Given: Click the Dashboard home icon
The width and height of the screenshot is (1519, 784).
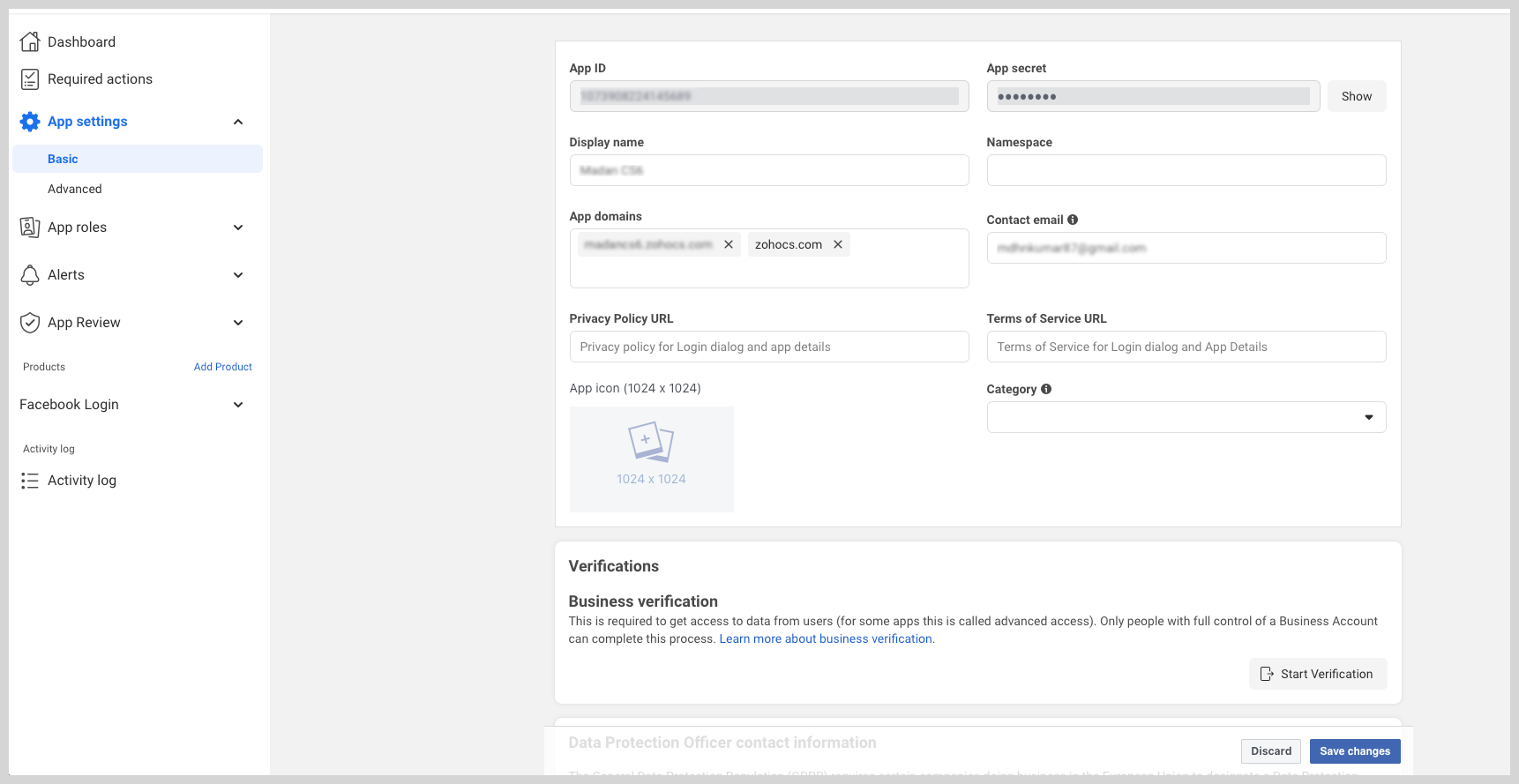Looking at the screenshot, I should [30, 41].
